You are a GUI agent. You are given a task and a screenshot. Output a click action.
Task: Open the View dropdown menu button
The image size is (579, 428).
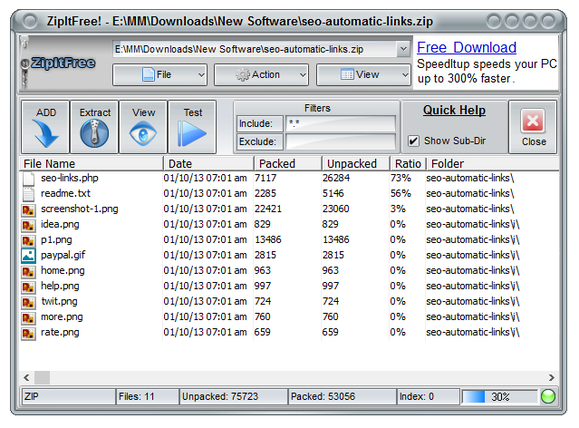coord(363,75)
